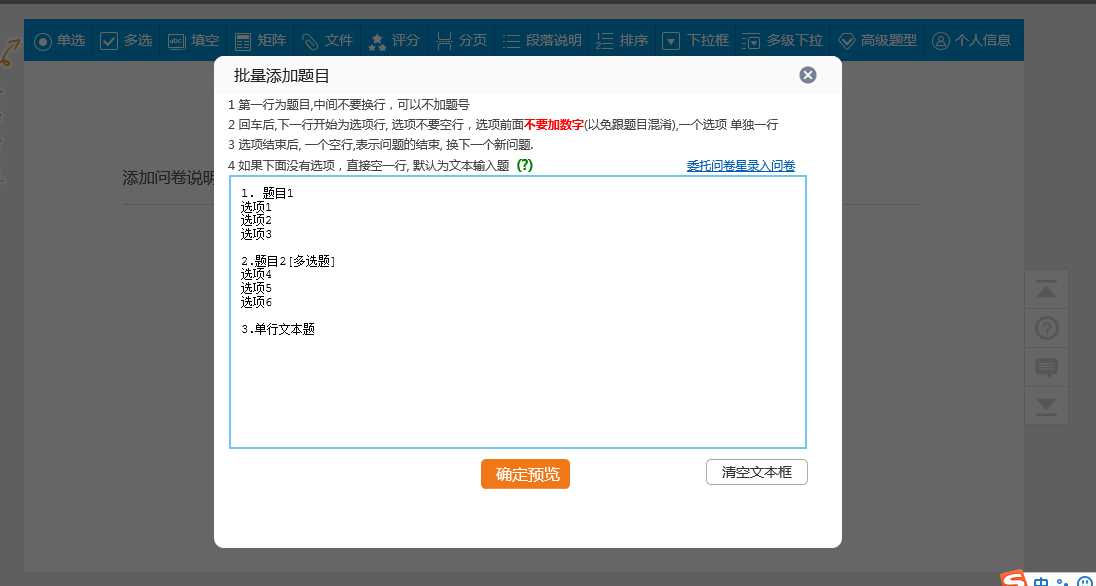This screenshot has width=1096, height=586.
Task: Click the 矩阵 matrix icon
Action: click(x=243, y=42)
